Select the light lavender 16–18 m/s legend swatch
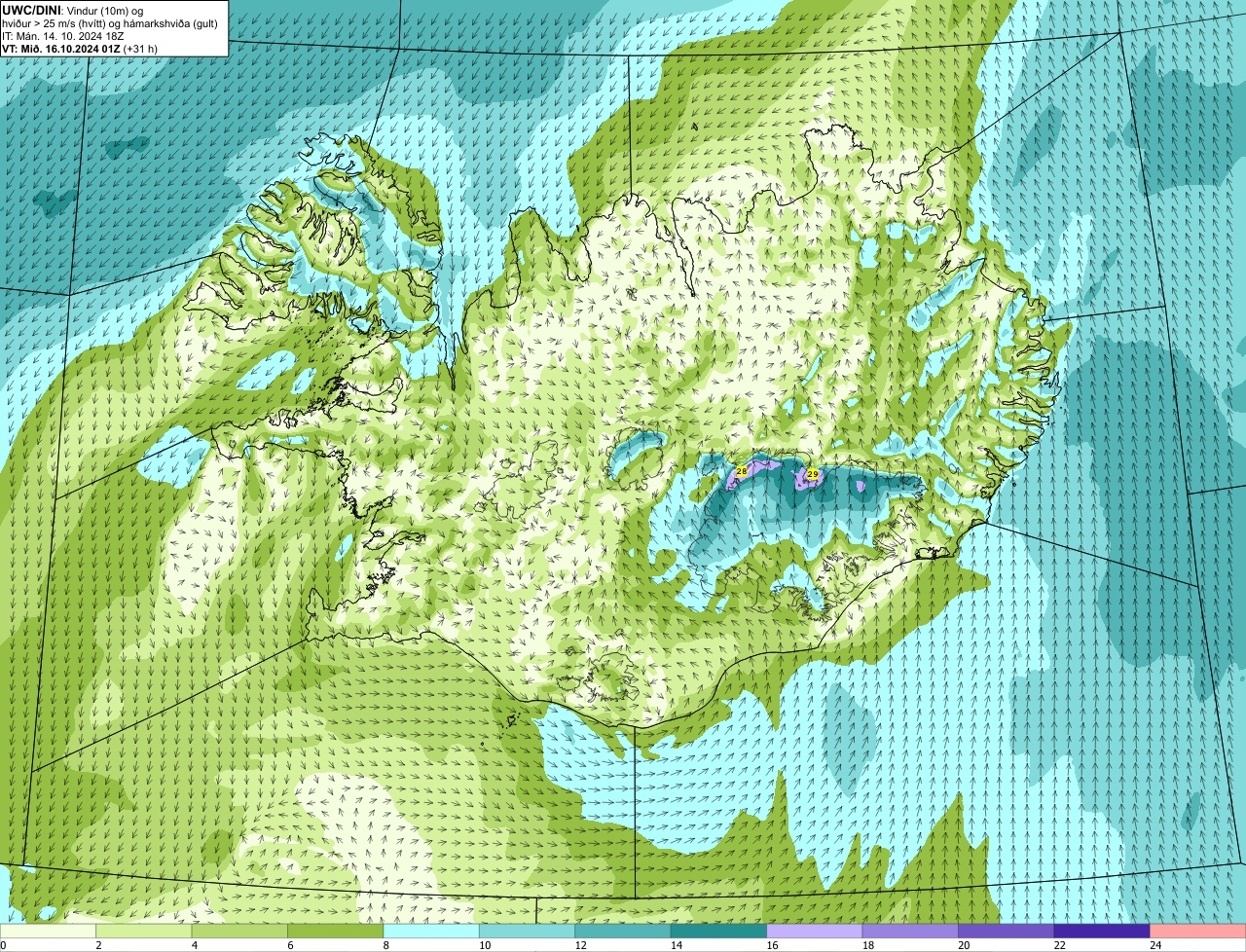 click(x=815, y=932)
